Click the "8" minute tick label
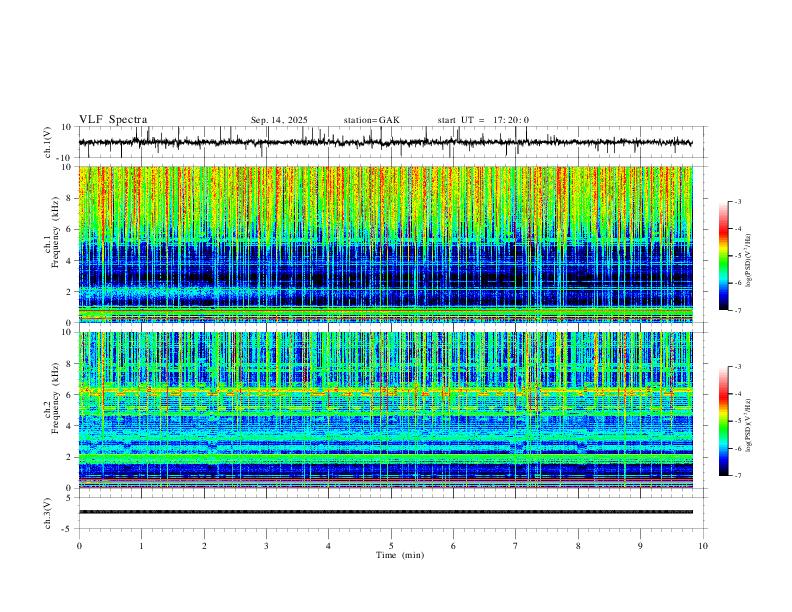The width and height of the screenshot is (792, 612). point(578,546)
